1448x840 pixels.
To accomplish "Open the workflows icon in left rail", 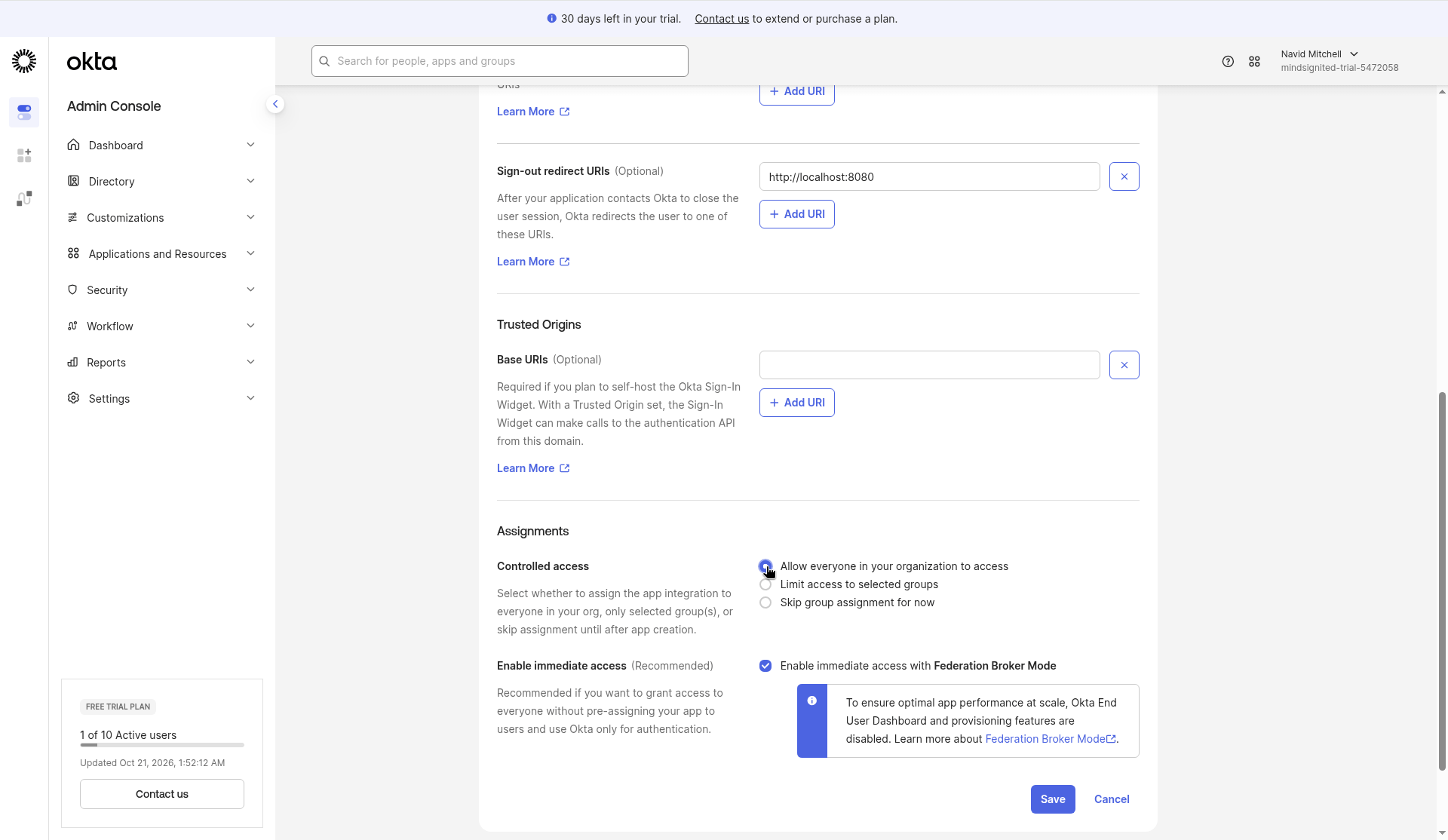I will pos(24,198).
